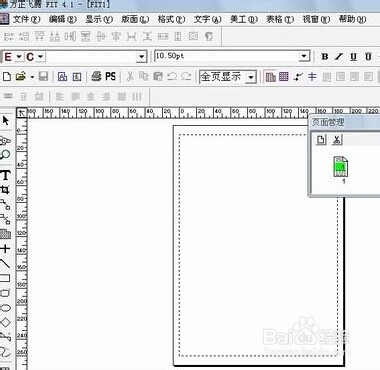Select the arrow selection tool
The height and width of the screenshot is (370, 380).
pyautogui.click(x=6, y=120)
